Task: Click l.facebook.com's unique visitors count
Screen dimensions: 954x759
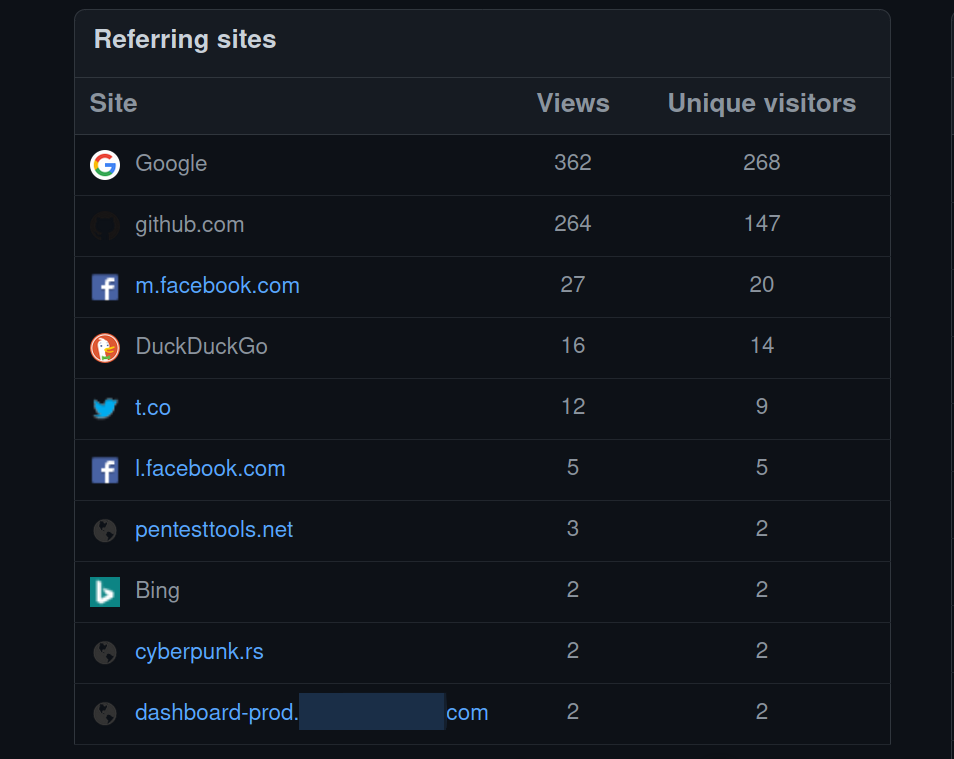Action: 762,467
